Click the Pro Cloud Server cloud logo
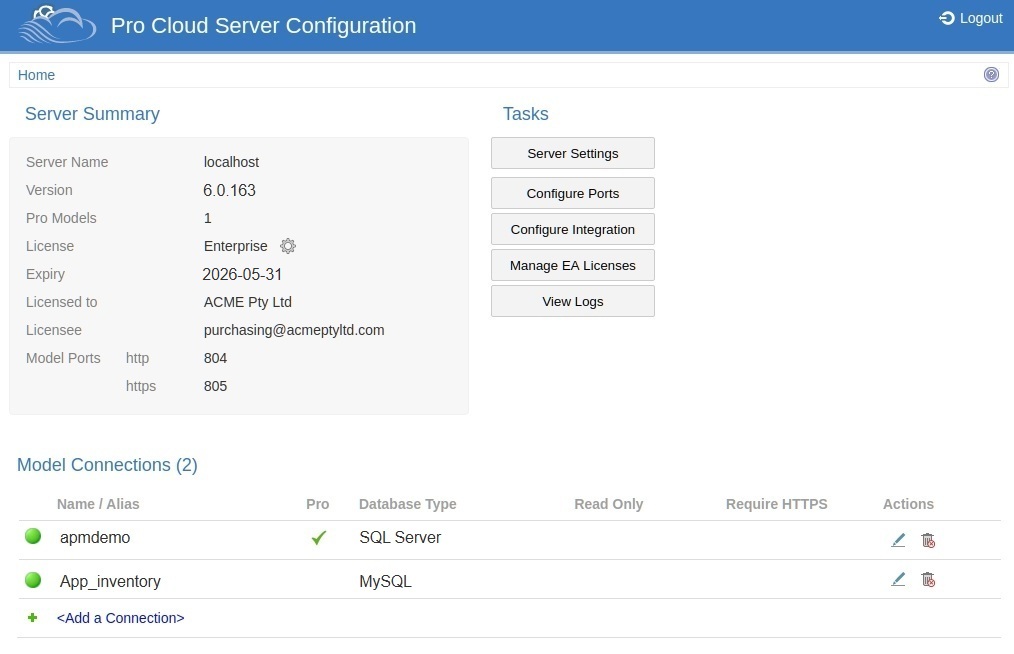 click(57, 26)
